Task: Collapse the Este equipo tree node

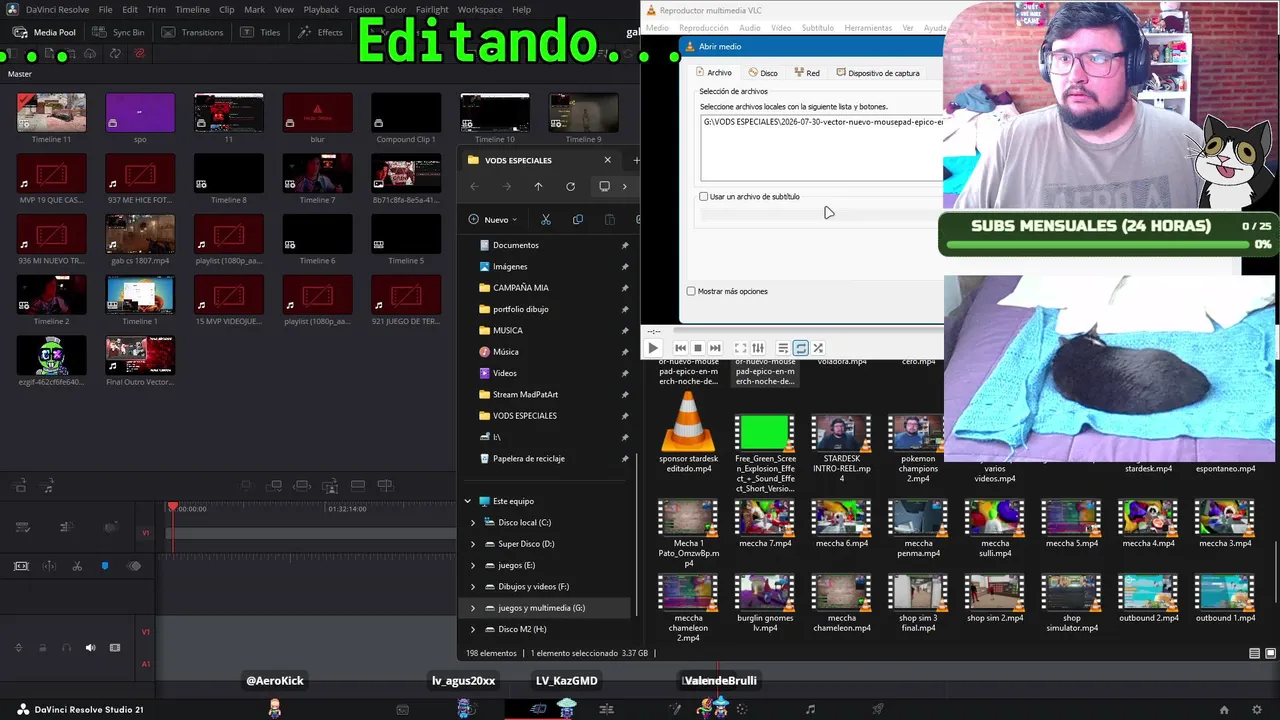Action: coord(467,501)
